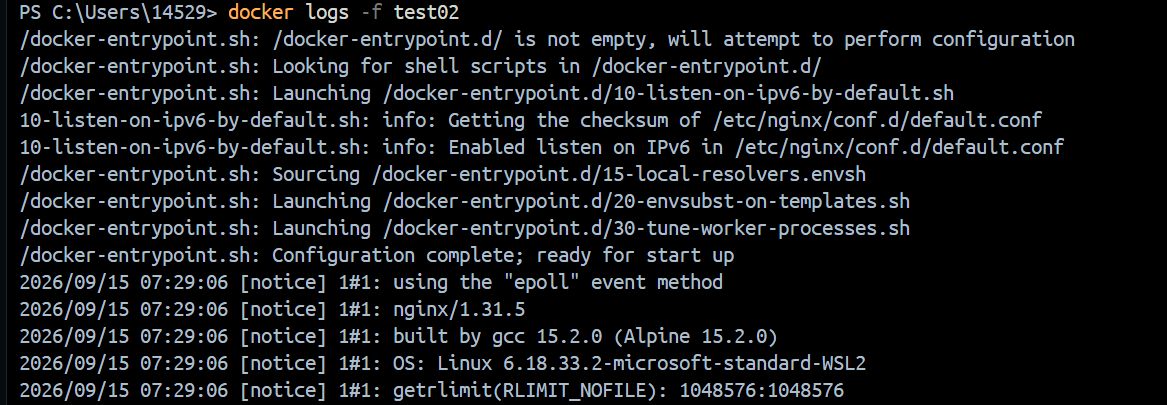The height and width of the screenshot is (405, 1167).
Task: Click the 'logs' subcommand text
Action: (327, 12)
